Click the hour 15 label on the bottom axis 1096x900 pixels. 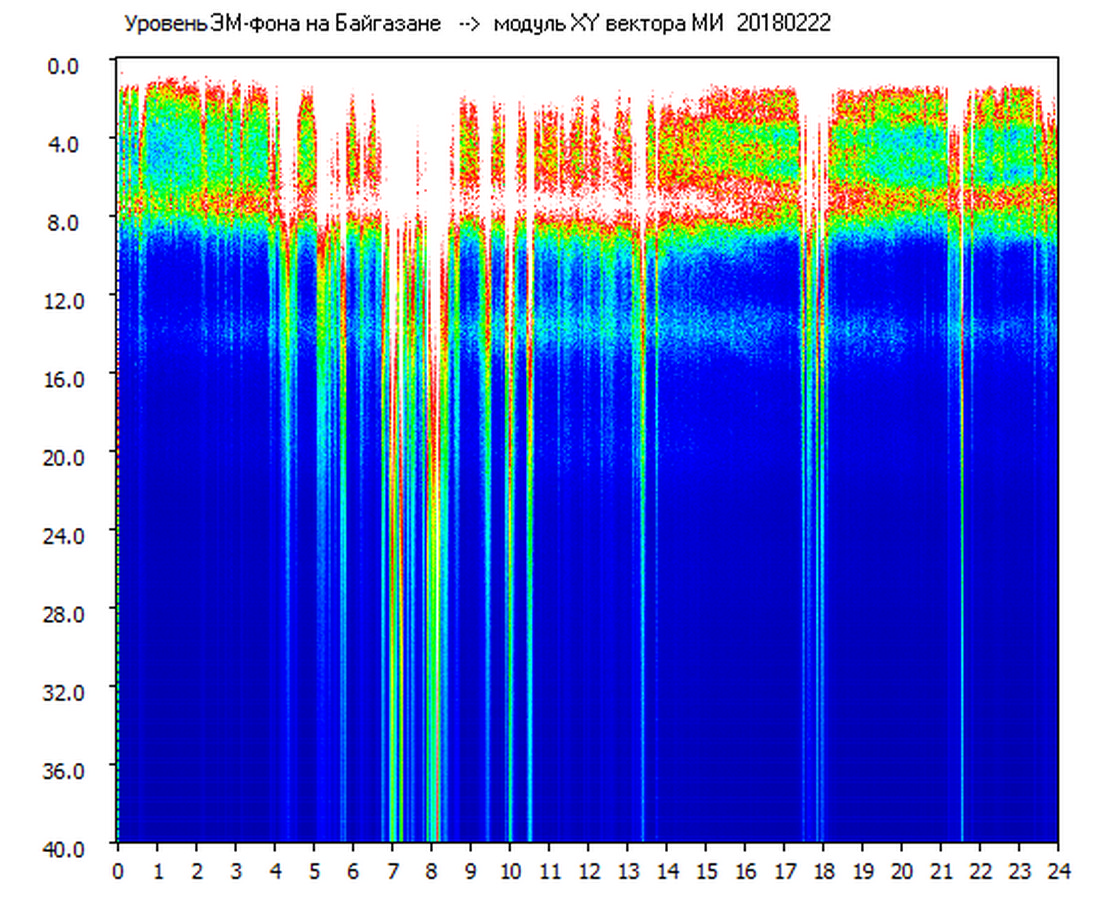(706, 872)
